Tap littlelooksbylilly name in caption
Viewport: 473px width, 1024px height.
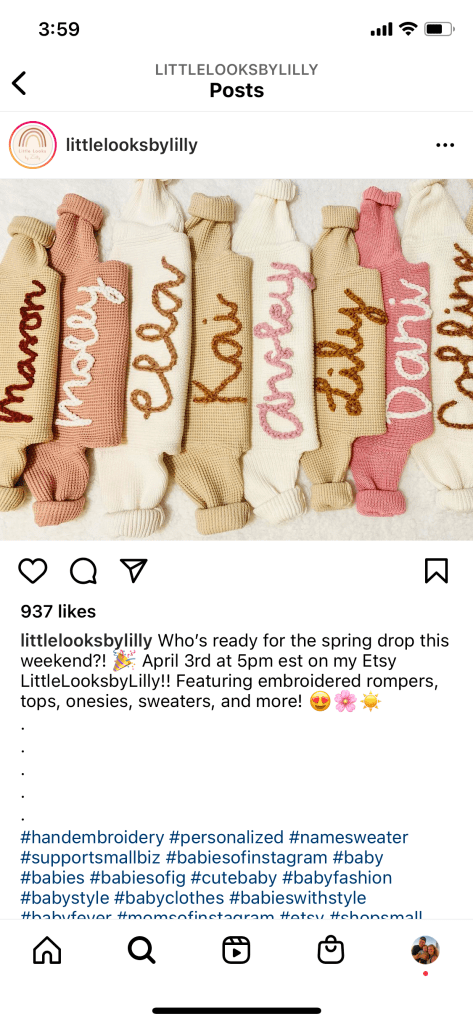(x=87, y=641)
